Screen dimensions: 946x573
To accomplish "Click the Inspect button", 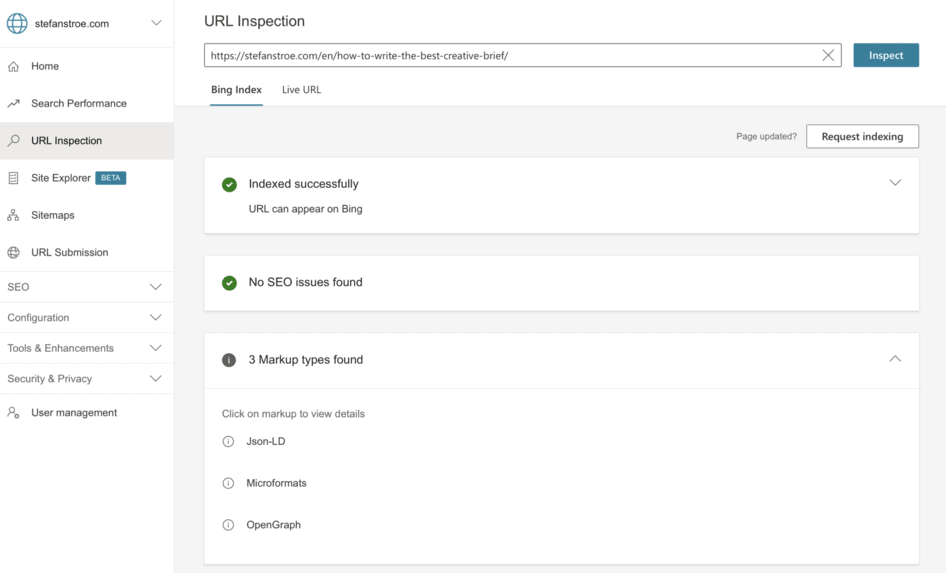I will pos(886,55).
